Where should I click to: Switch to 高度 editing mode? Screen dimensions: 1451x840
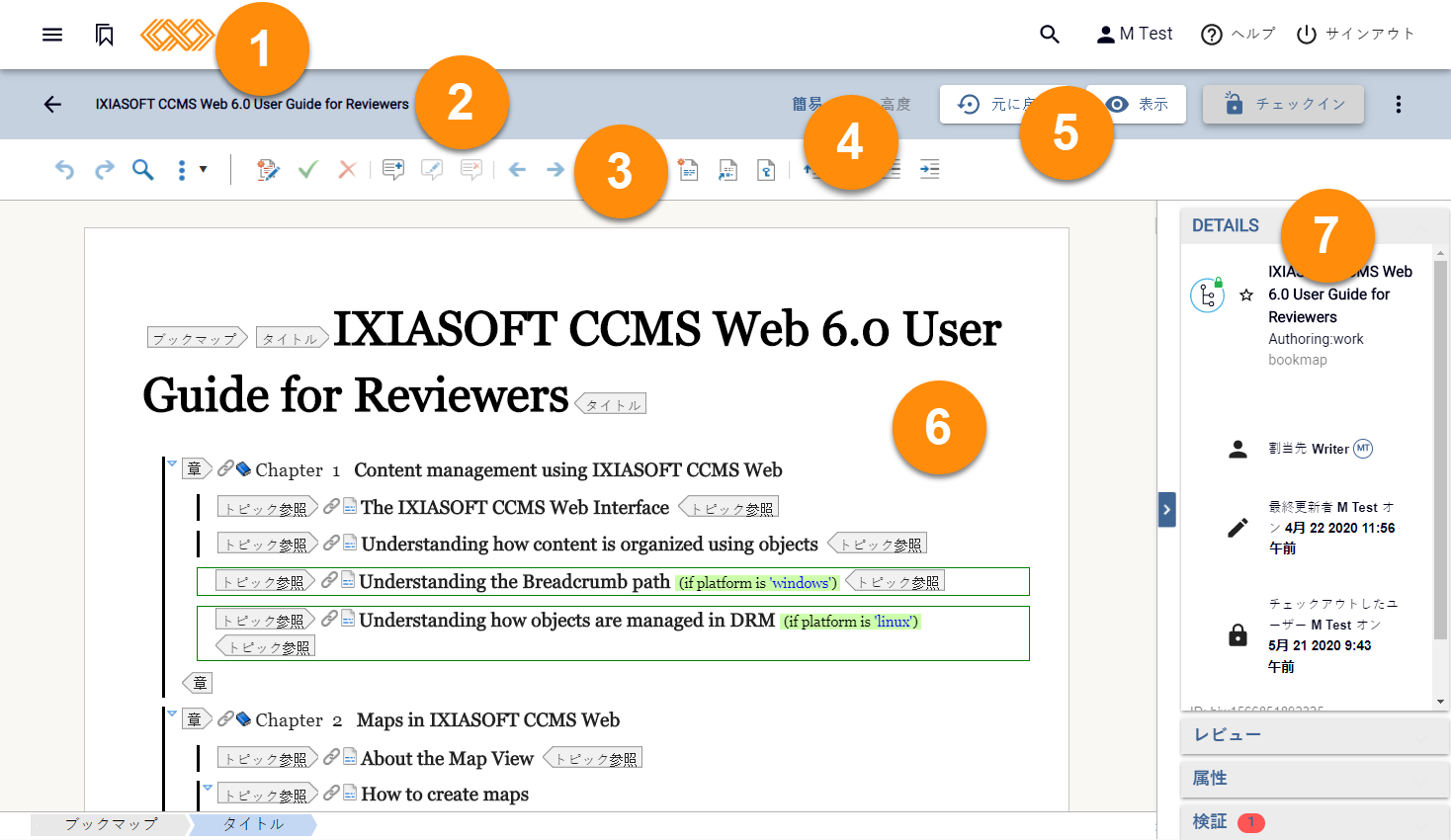coord(896,104)
